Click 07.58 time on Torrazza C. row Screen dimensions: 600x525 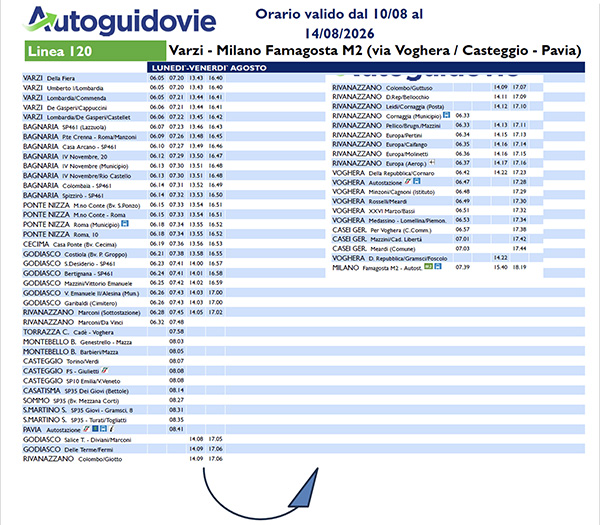tap(176, 332)
